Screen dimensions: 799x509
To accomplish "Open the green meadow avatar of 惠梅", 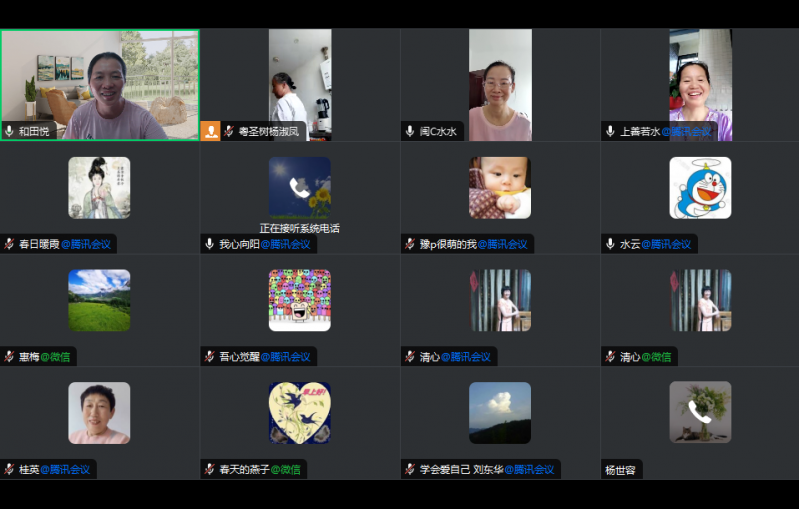I will click(99, 300).
